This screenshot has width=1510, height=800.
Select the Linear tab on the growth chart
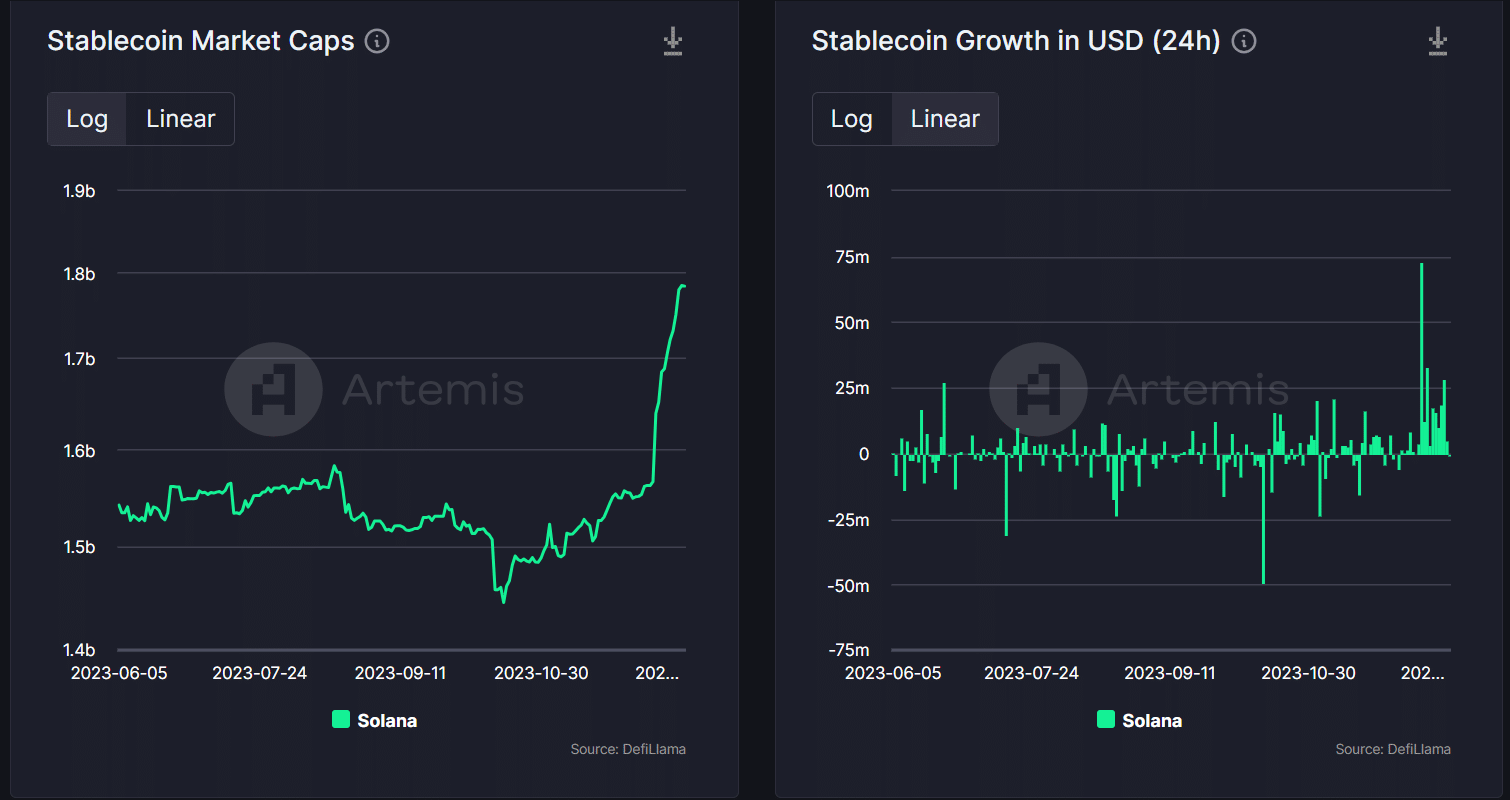(945, 118)
